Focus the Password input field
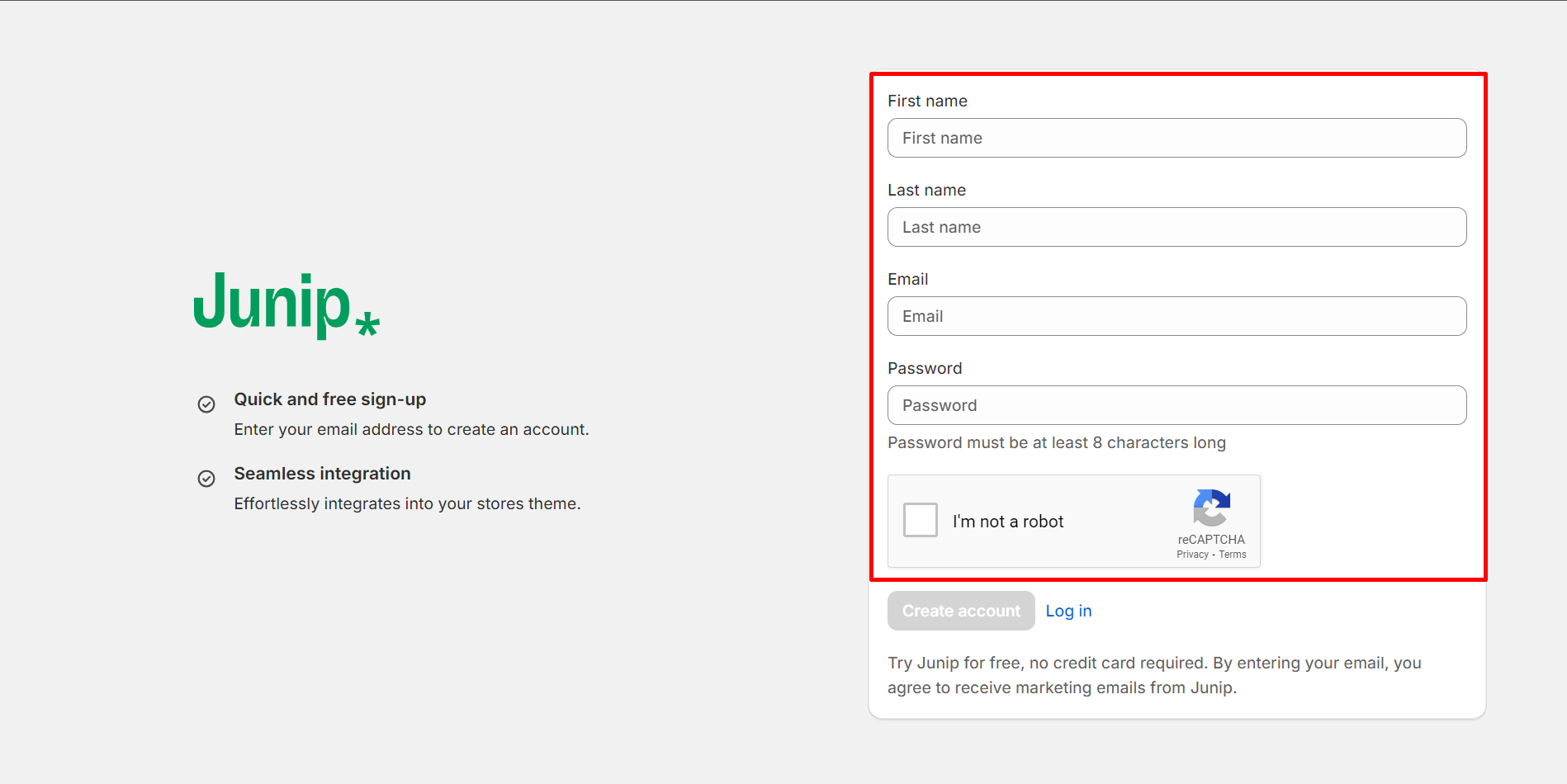The height and width of the screenshot is (784, 1567). tap(1176, 405)
